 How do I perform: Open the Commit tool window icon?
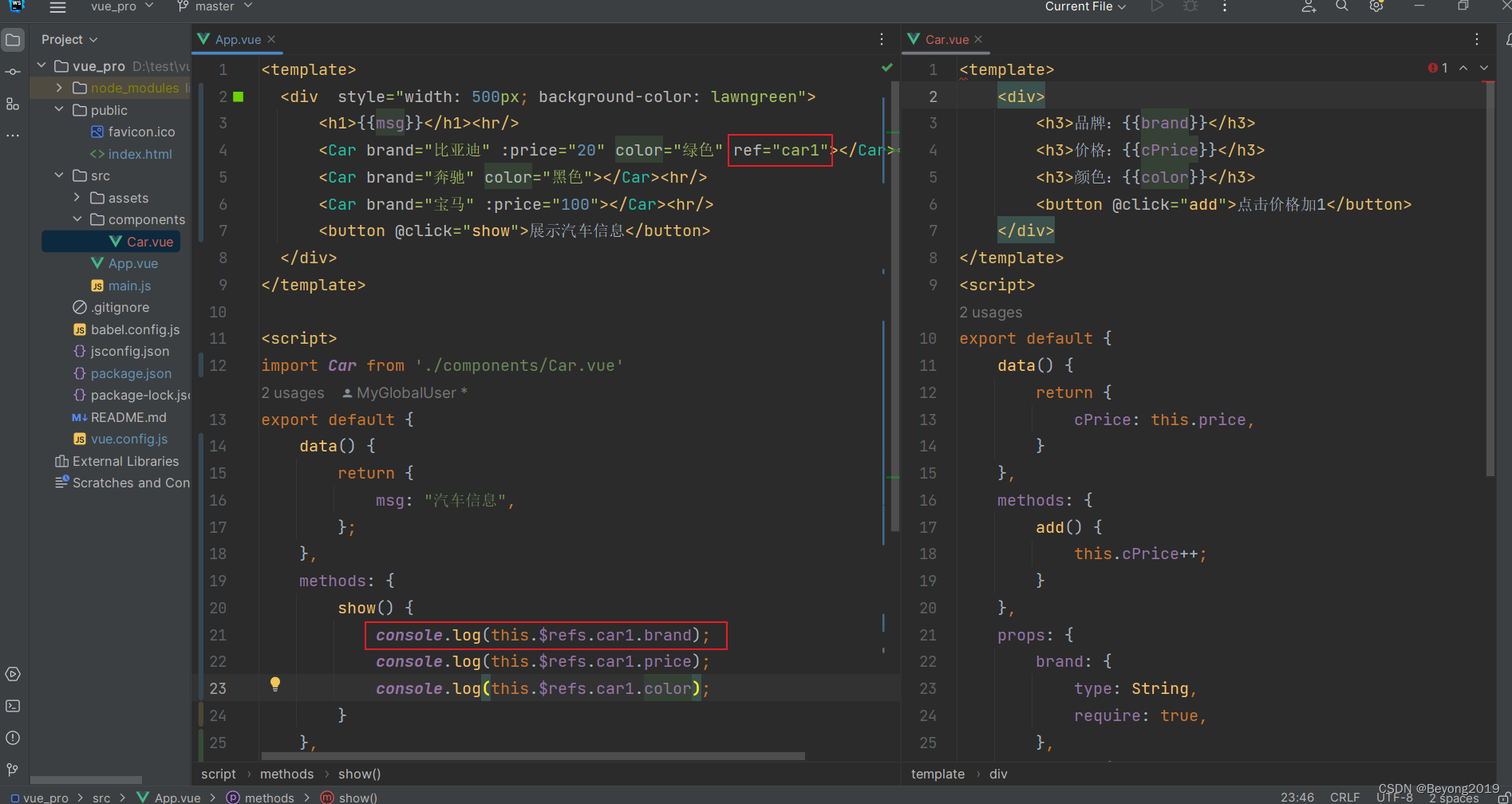tap(13, 72)
